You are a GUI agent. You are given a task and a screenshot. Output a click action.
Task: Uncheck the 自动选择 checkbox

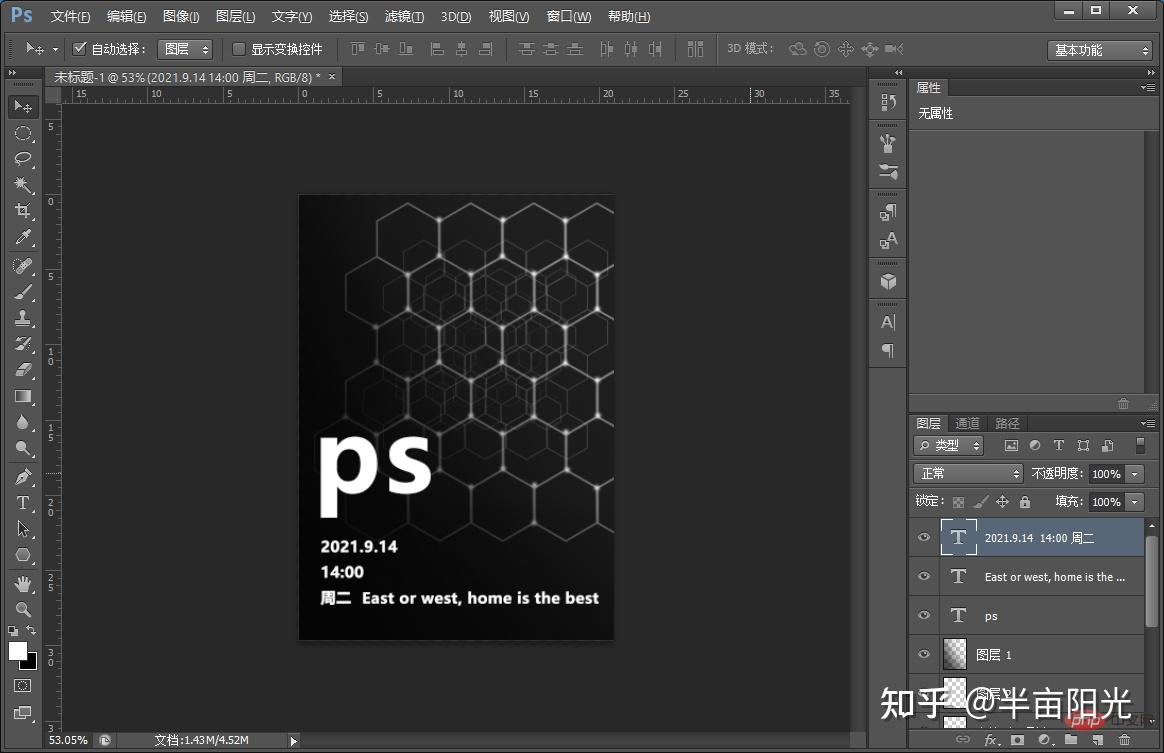(x=79, y=49)
